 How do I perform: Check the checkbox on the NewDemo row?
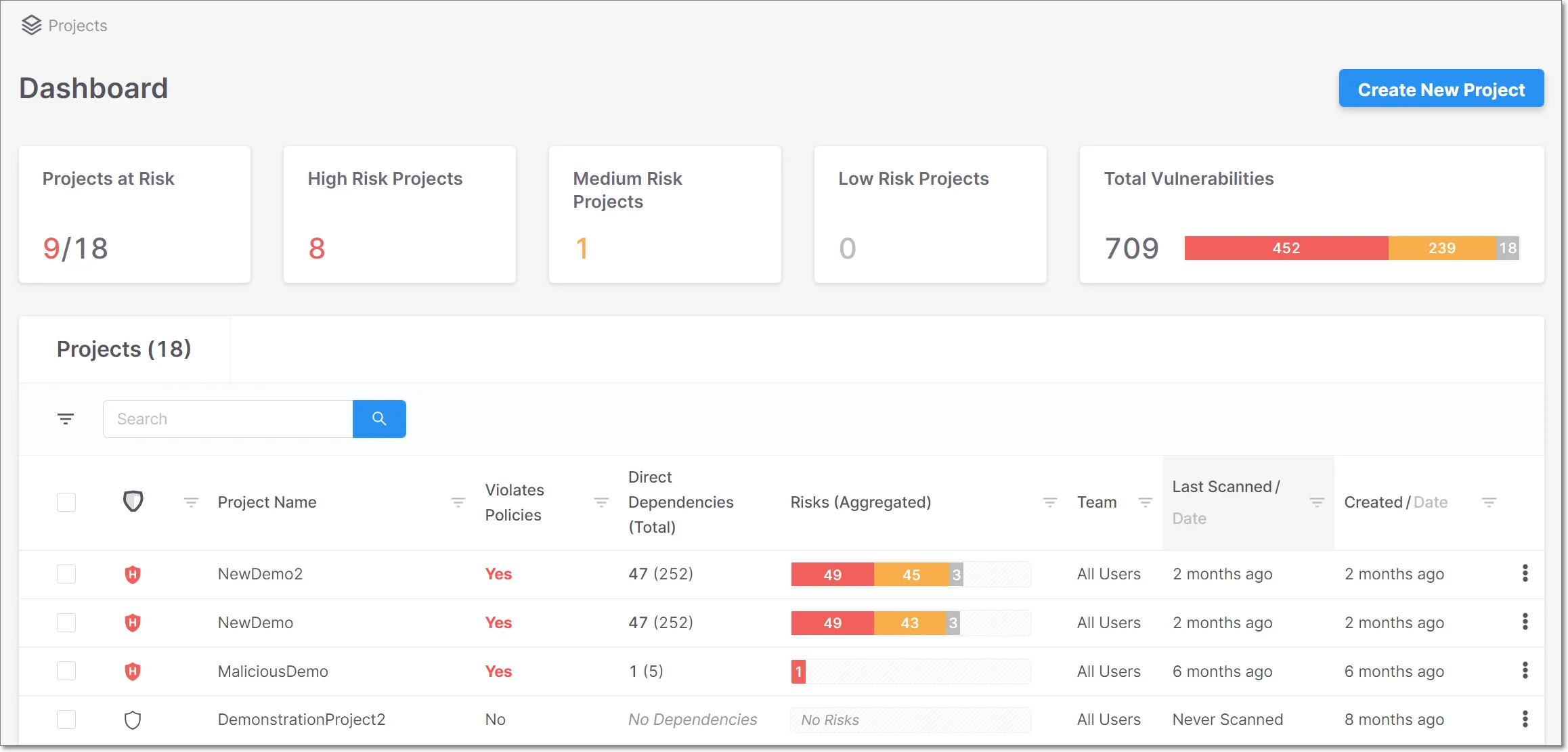coord(66,622)
